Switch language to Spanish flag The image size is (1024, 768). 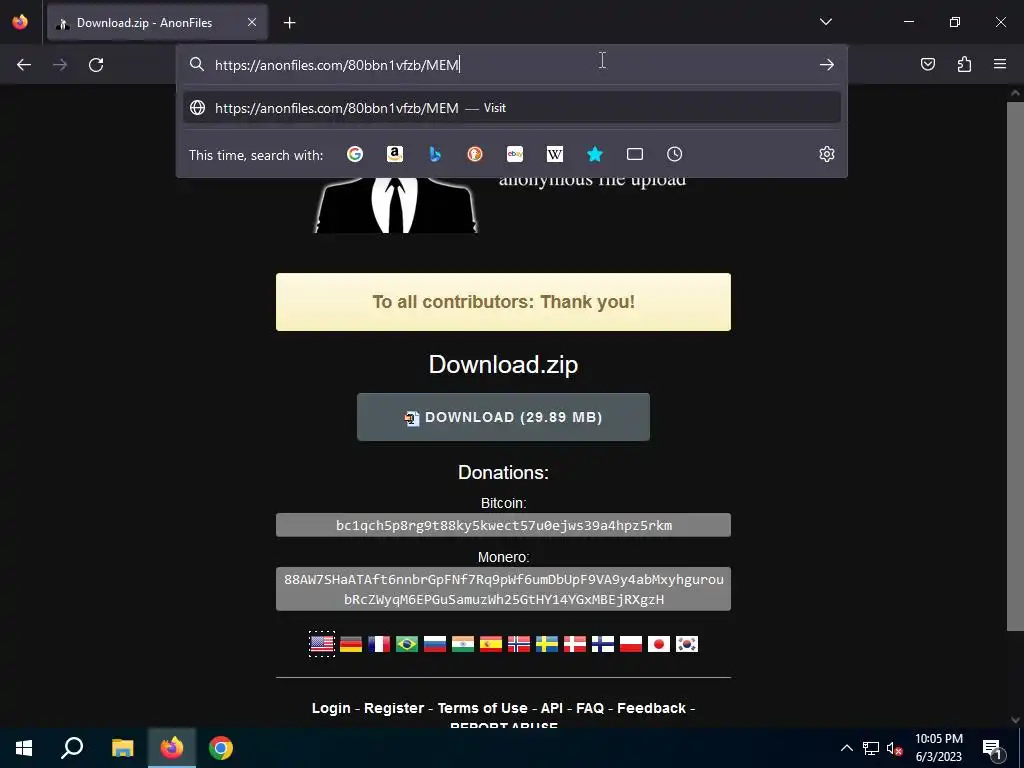491,645
